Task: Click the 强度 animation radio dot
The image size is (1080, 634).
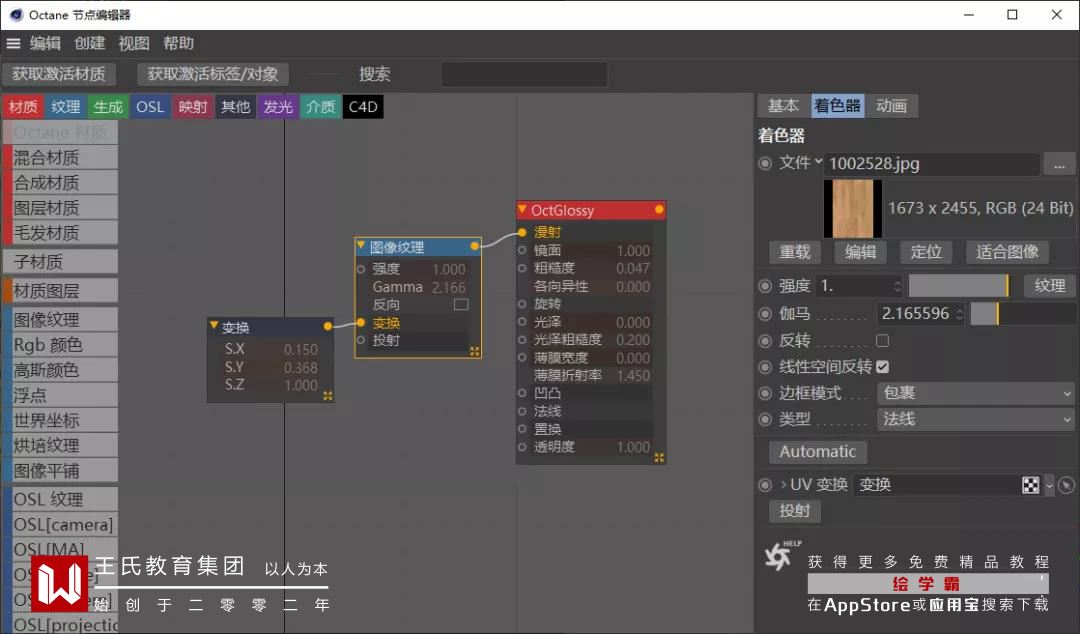Action: [765, 286]
